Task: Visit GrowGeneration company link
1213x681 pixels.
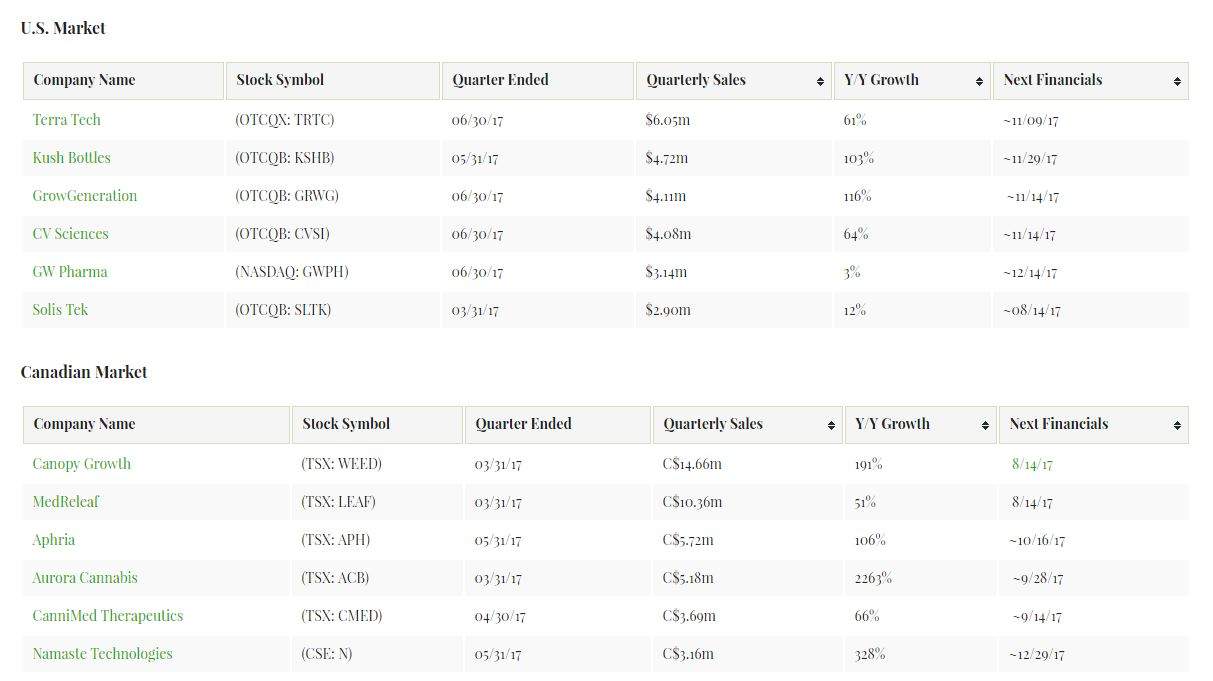Action: 84,196
